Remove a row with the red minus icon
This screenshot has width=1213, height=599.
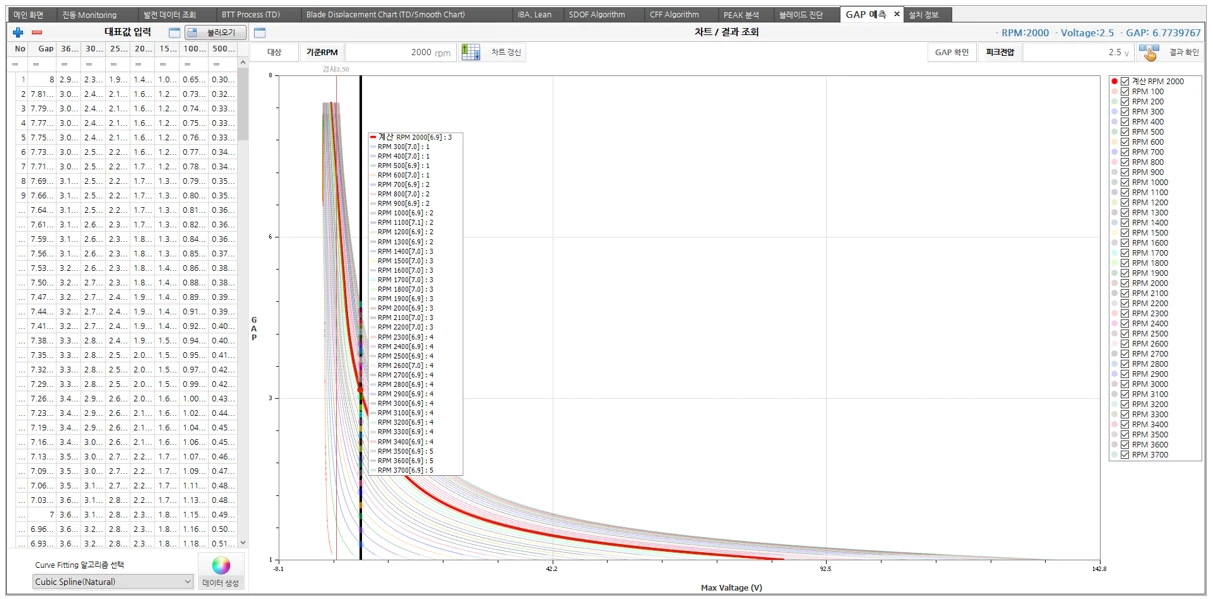click(37, 33)
